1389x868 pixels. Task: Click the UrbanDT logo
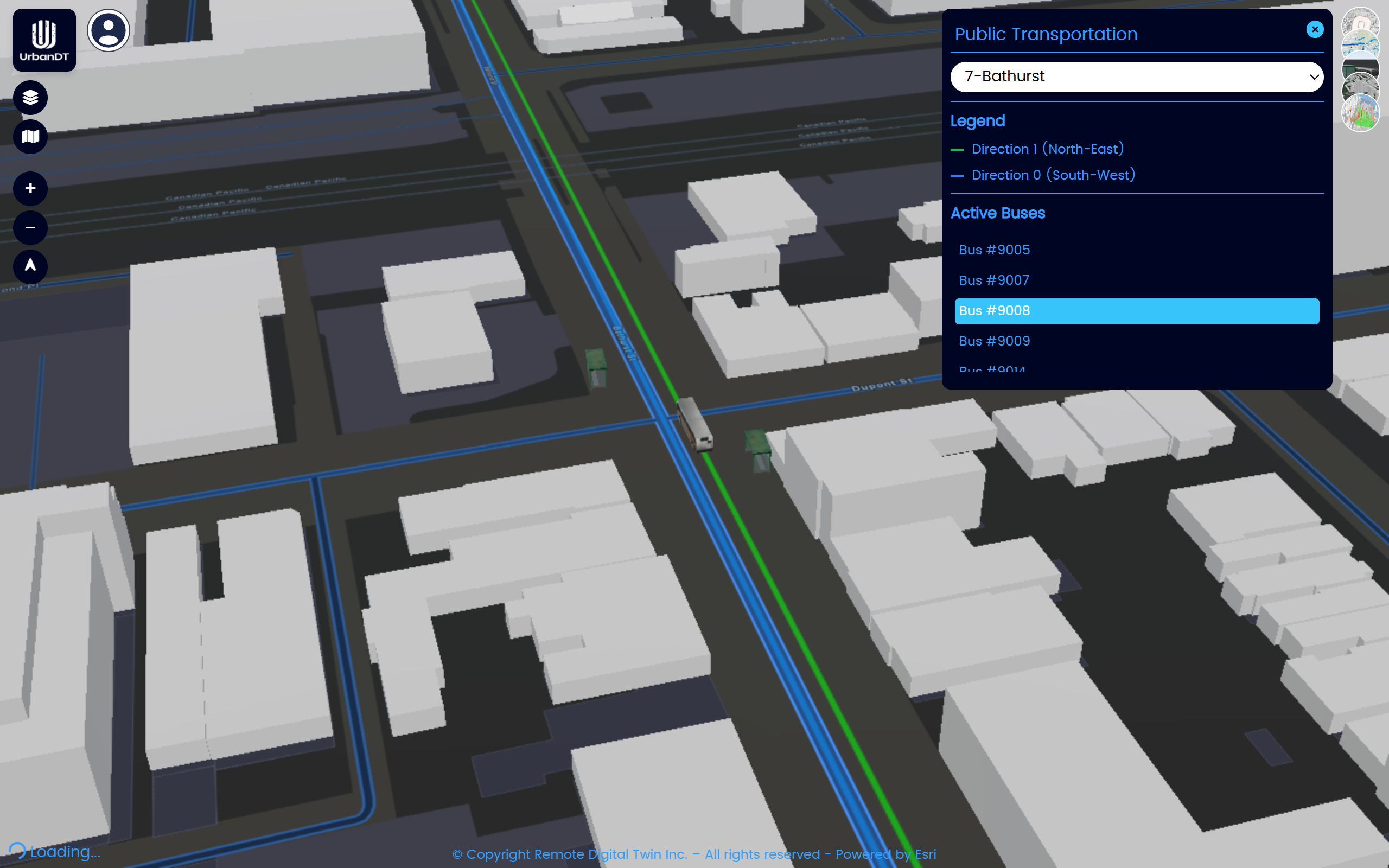click(44, 40)
